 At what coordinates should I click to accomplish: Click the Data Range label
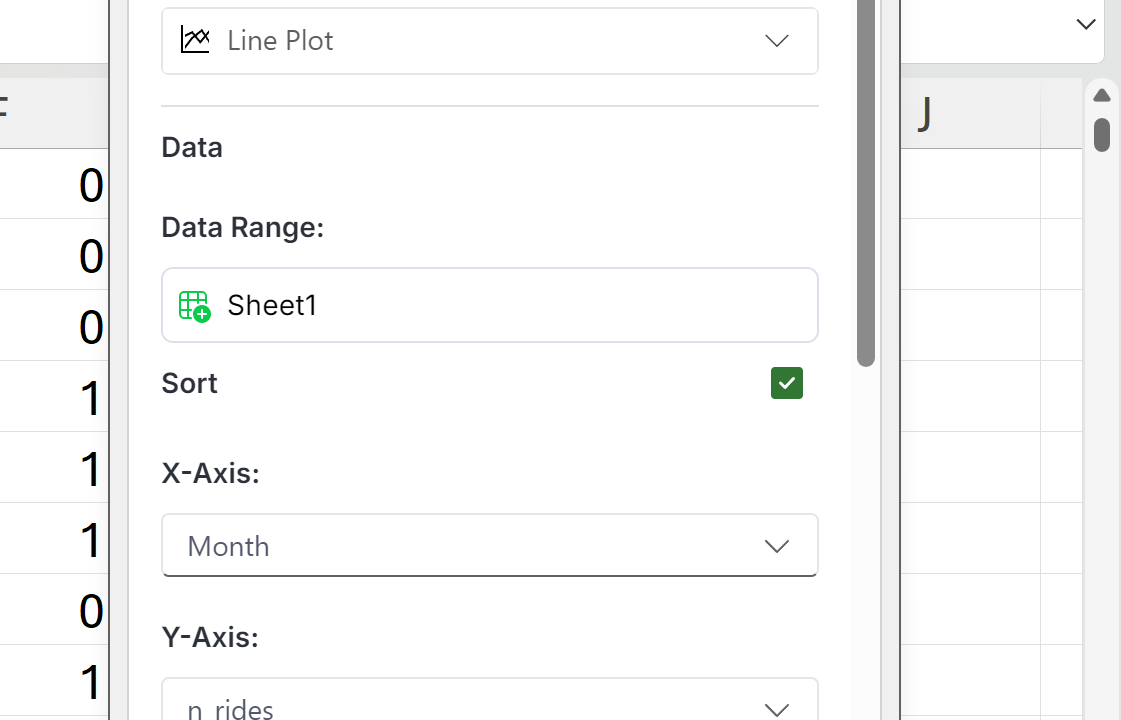point(243,228)
